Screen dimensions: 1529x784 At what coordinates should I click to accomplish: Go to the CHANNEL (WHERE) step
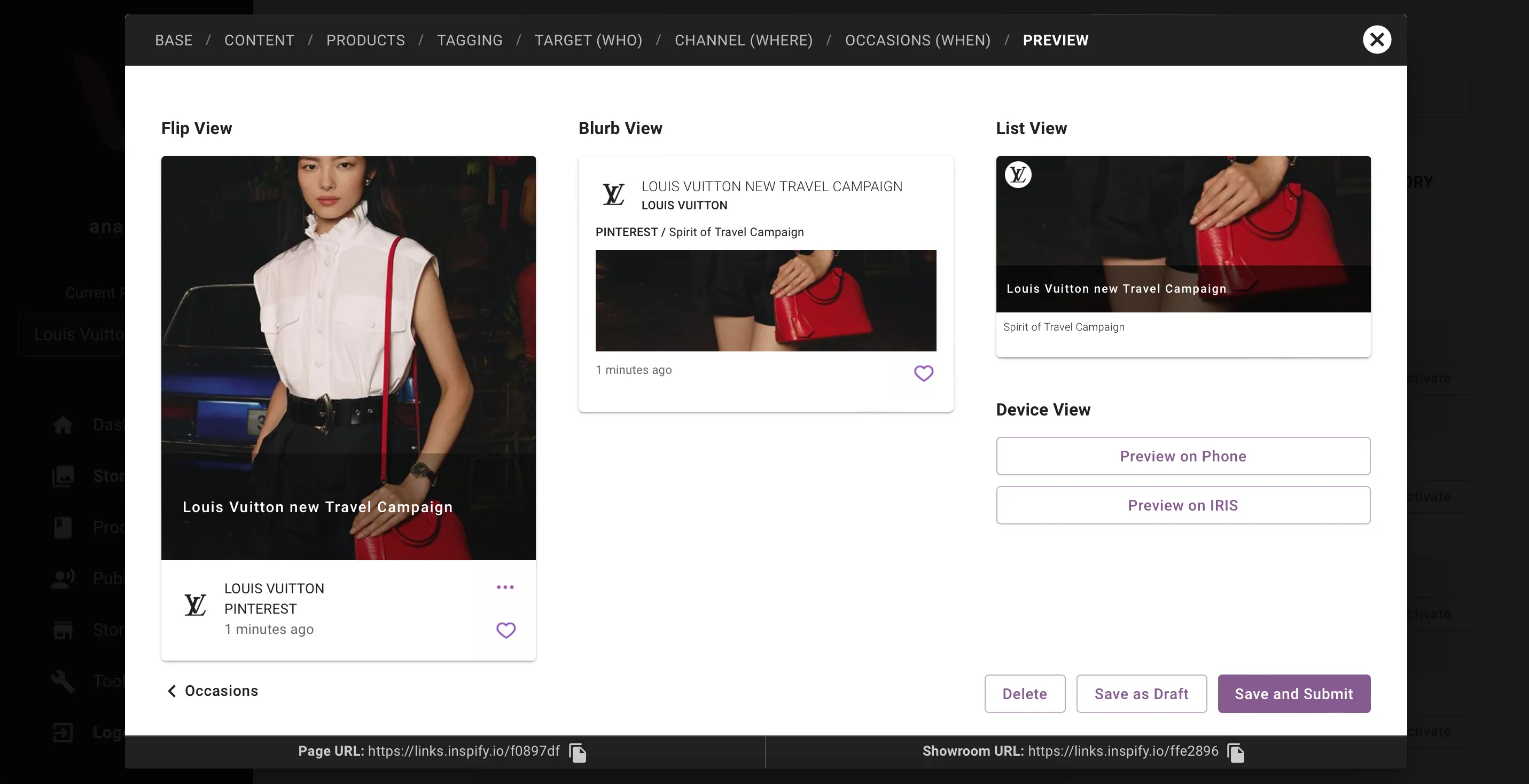tap(744, 41)
